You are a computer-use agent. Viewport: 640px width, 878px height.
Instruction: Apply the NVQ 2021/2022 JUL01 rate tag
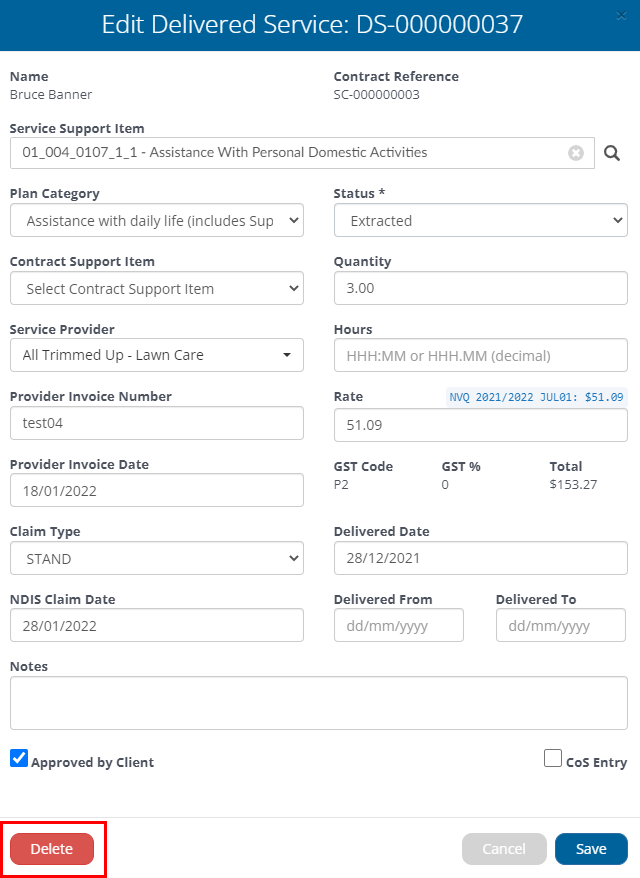coord(536,397)
